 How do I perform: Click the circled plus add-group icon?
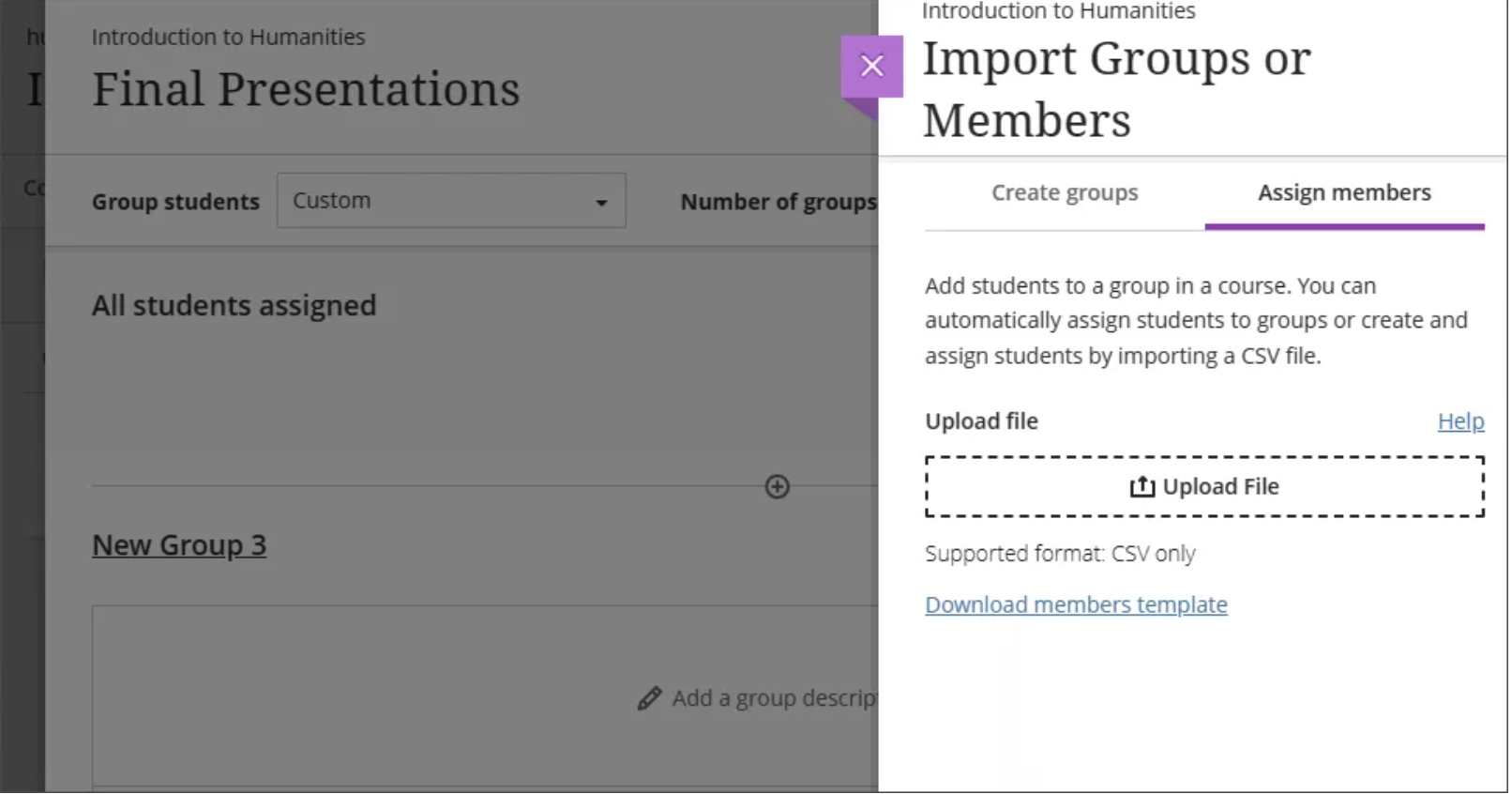click(x=779, y=488)
